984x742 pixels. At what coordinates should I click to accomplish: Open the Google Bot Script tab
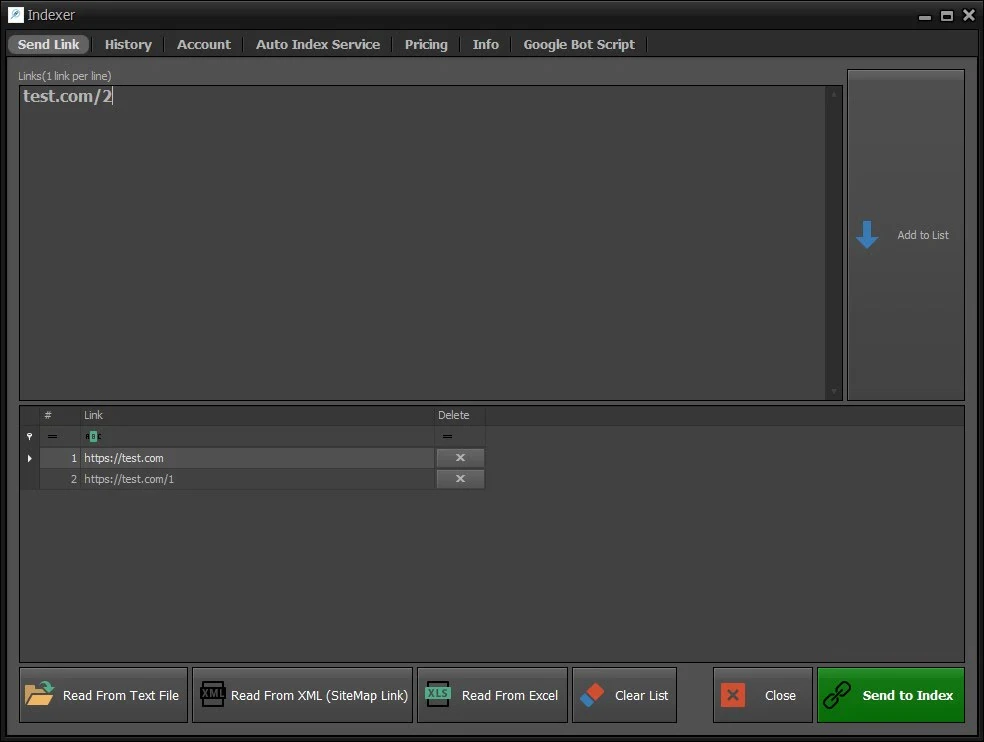point(578,44)
